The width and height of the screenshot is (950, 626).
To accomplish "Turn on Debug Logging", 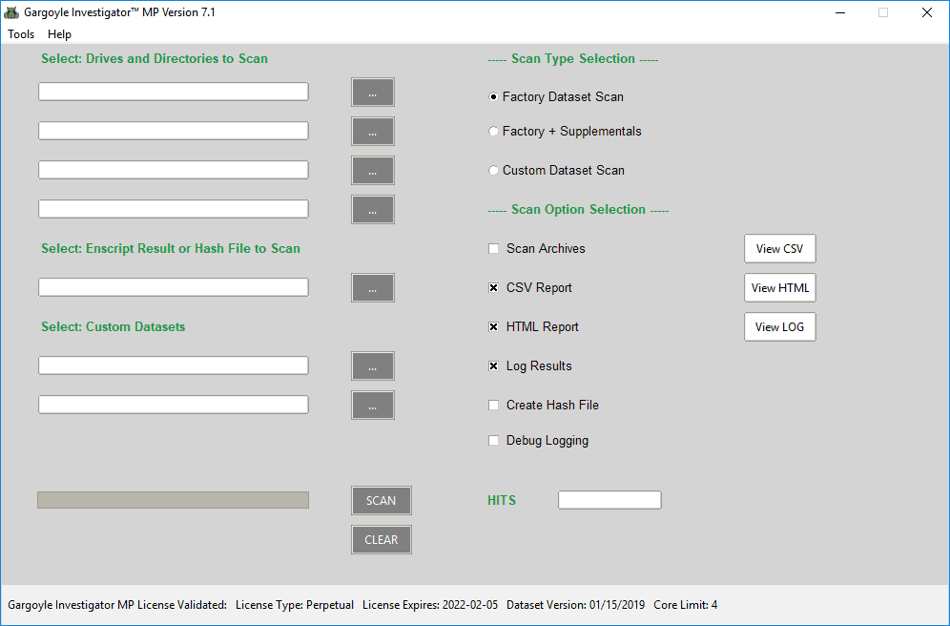I will pyautogui.click(x=494, y=441).
